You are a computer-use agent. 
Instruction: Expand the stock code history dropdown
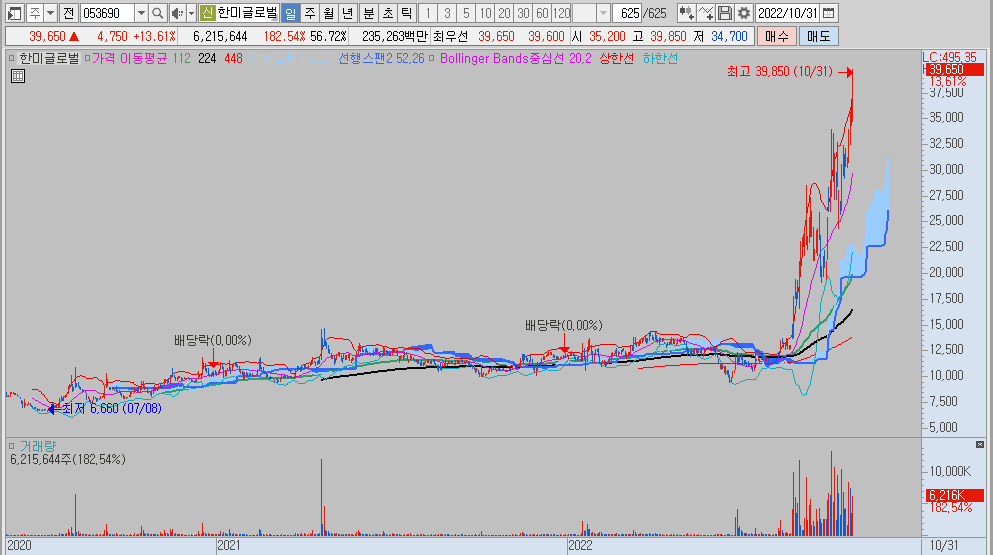point(141,13)
